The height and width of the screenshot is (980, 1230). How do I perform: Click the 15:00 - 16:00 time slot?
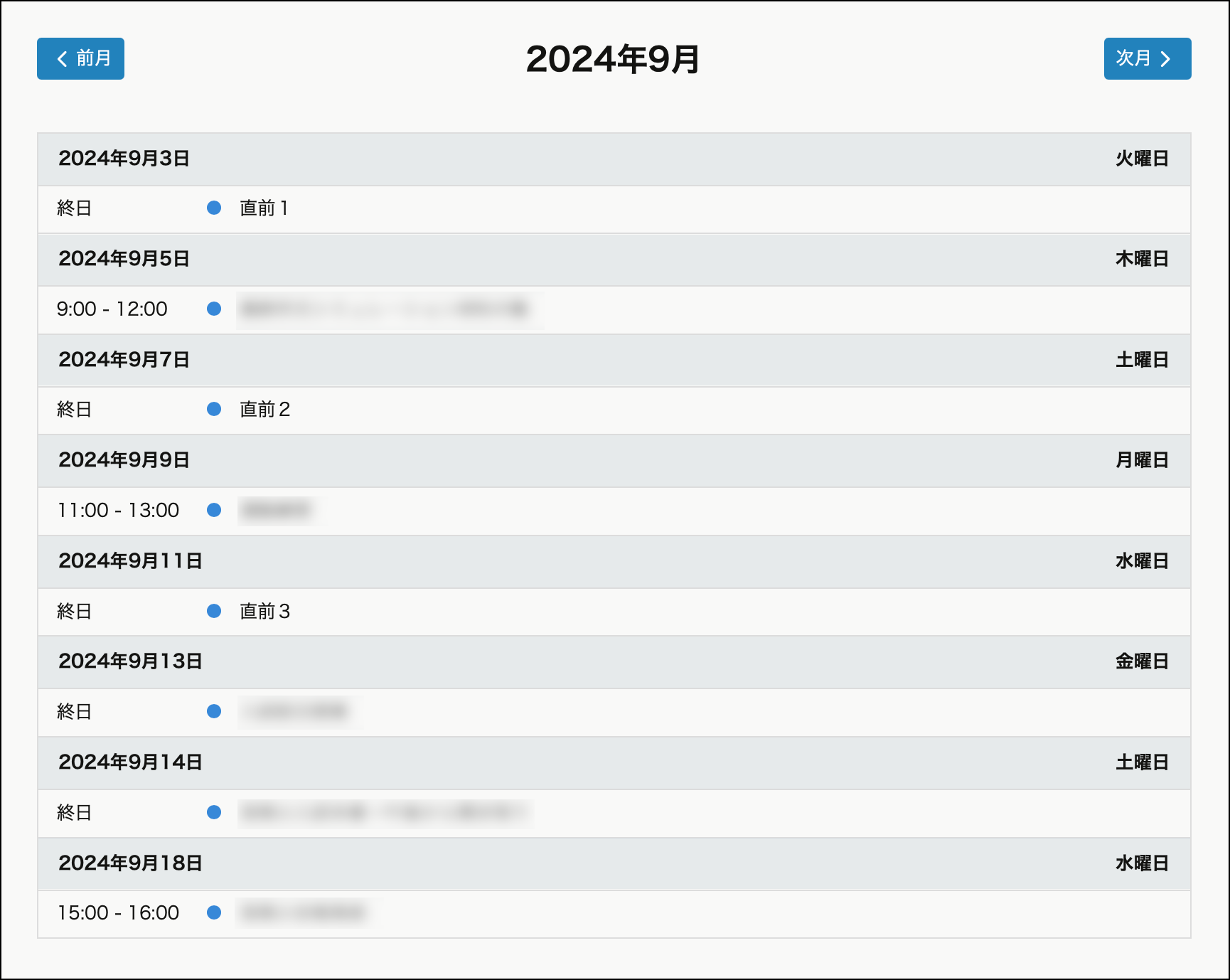(118, 913)
